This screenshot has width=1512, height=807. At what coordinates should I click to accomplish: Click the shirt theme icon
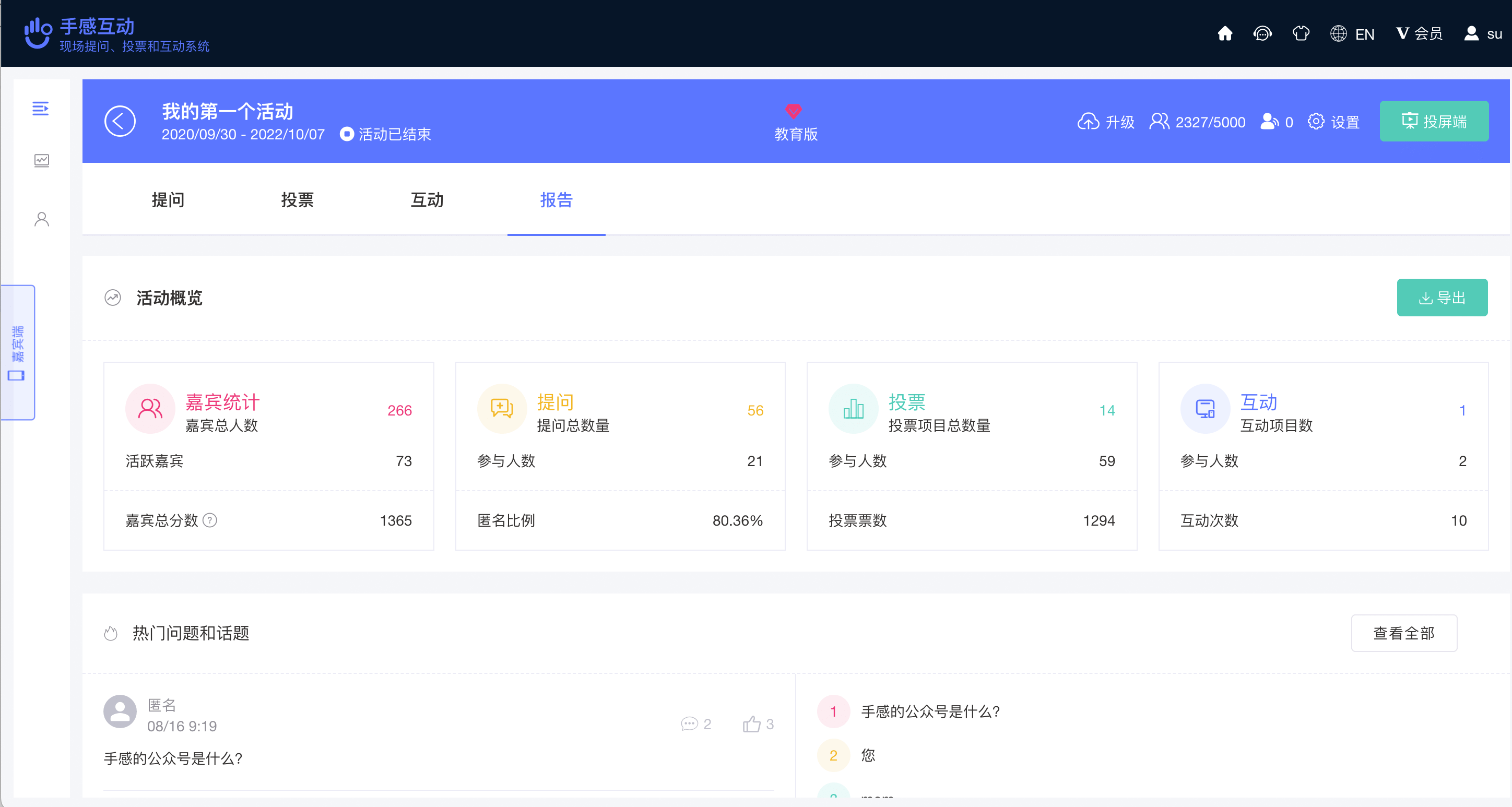coord(1301,33)
